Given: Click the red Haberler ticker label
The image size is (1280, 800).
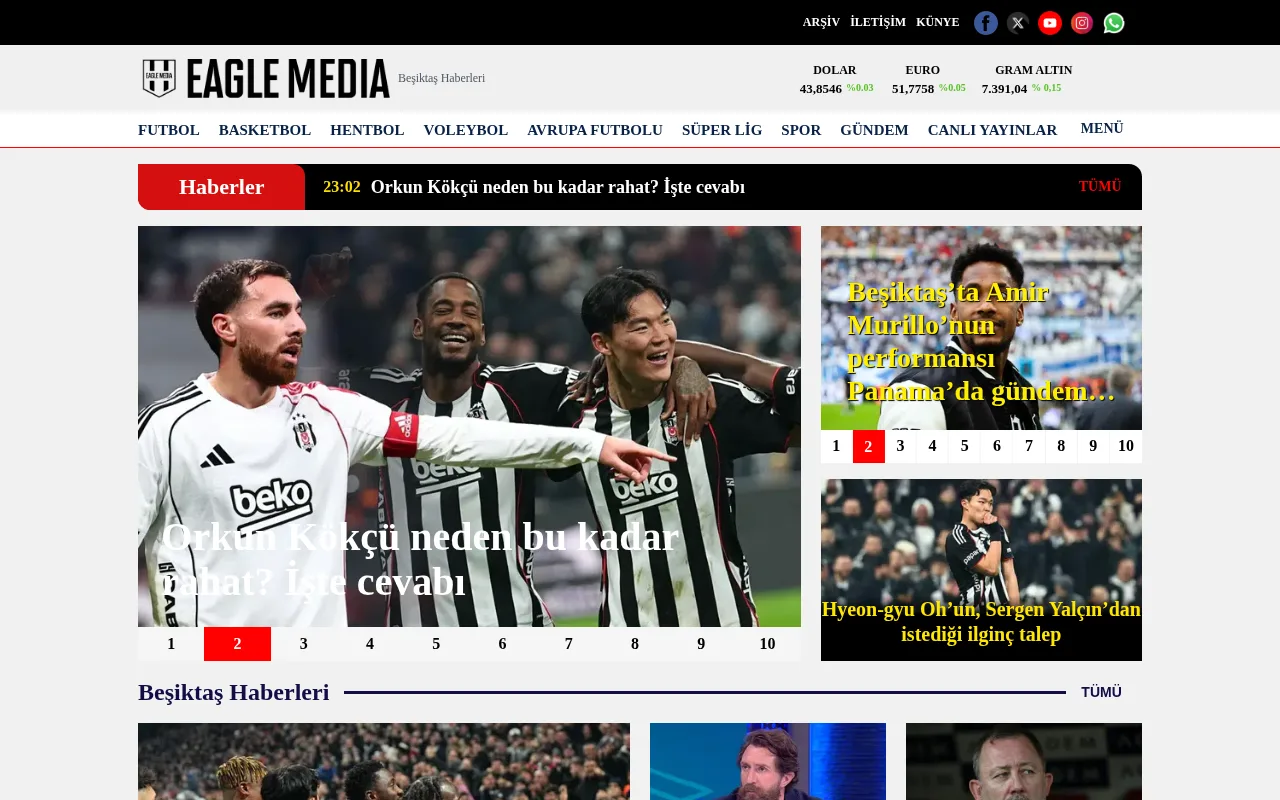Looking at the screenshot, I should (x=221, y=187).
